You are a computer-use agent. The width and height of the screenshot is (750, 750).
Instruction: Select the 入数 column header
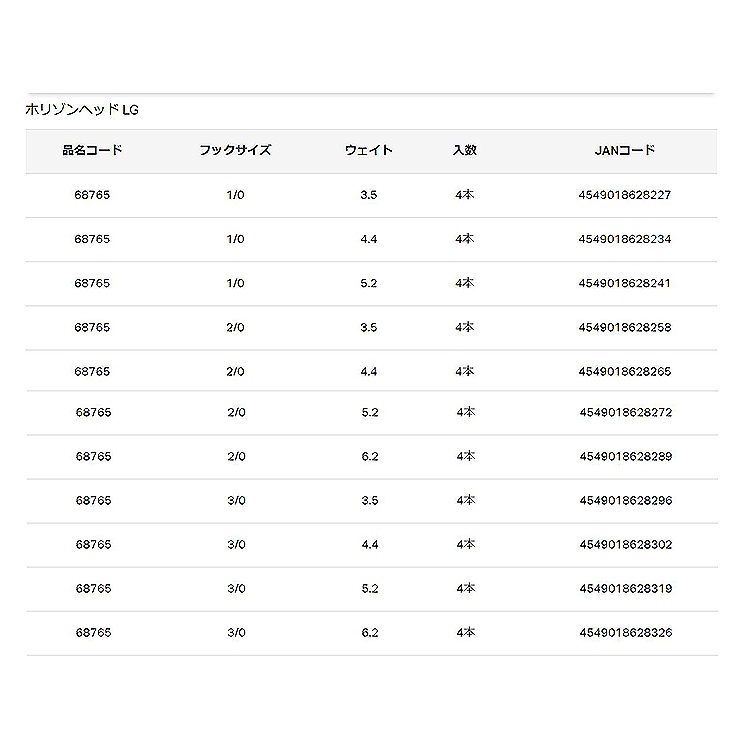[464, 151]
